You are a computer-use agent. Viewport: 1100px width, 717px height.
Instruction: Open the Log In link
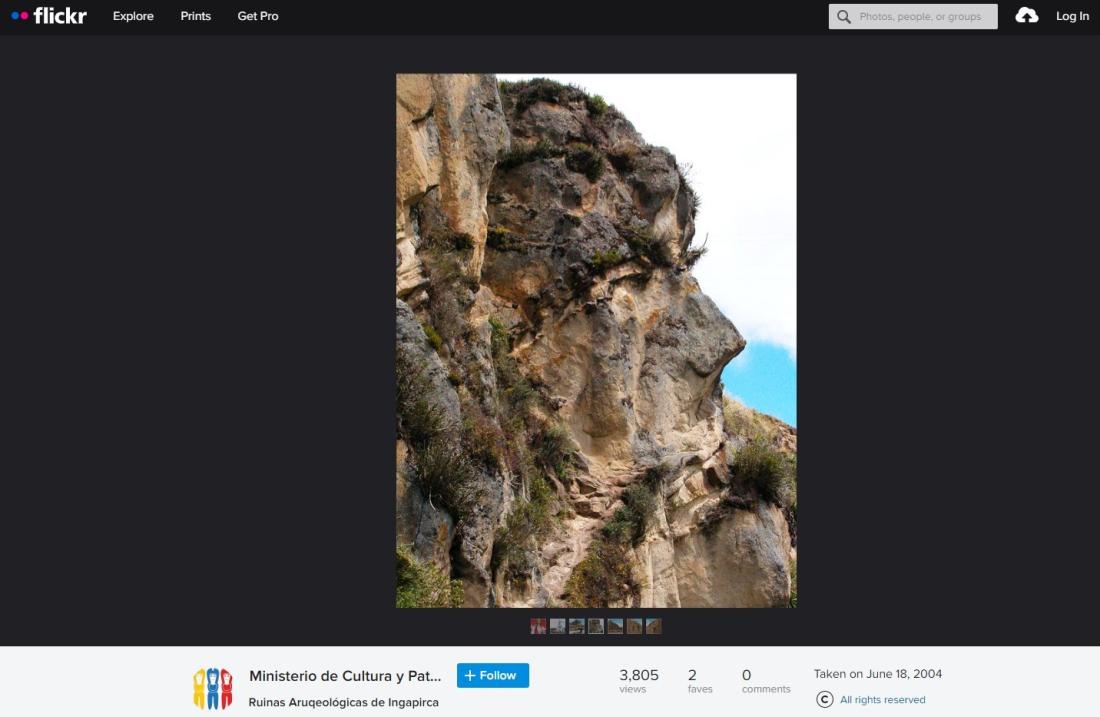1073,16
